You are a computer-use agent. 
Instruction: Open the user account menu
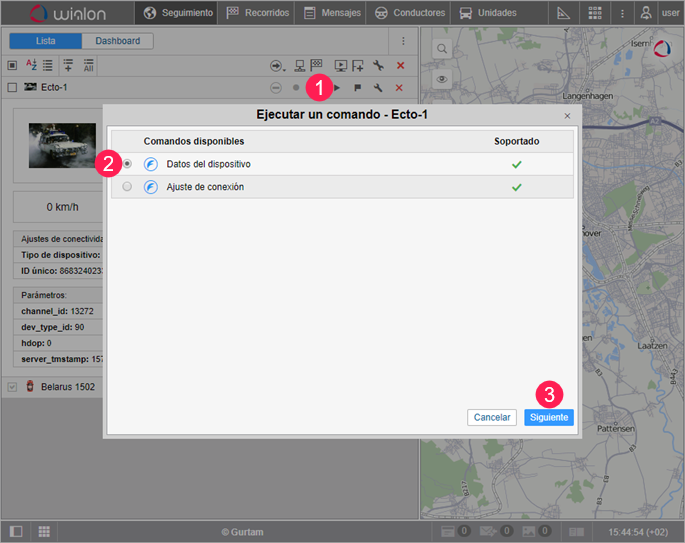pos(659,13)
